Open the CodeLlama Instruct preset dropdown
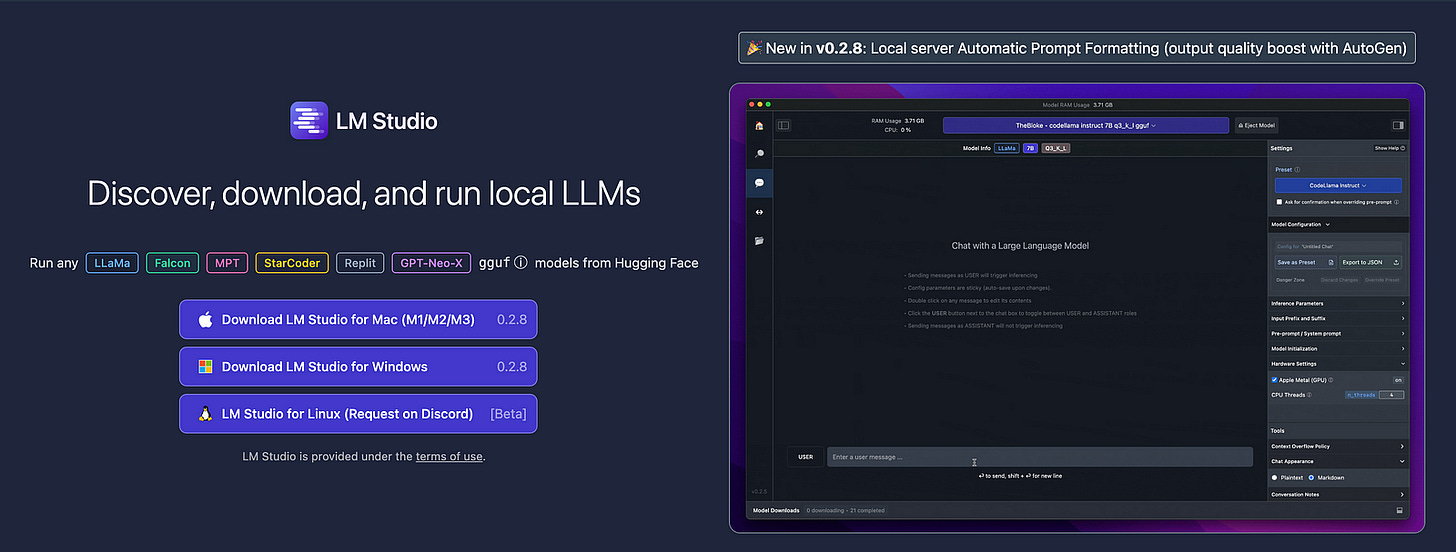 (1338, 185)
